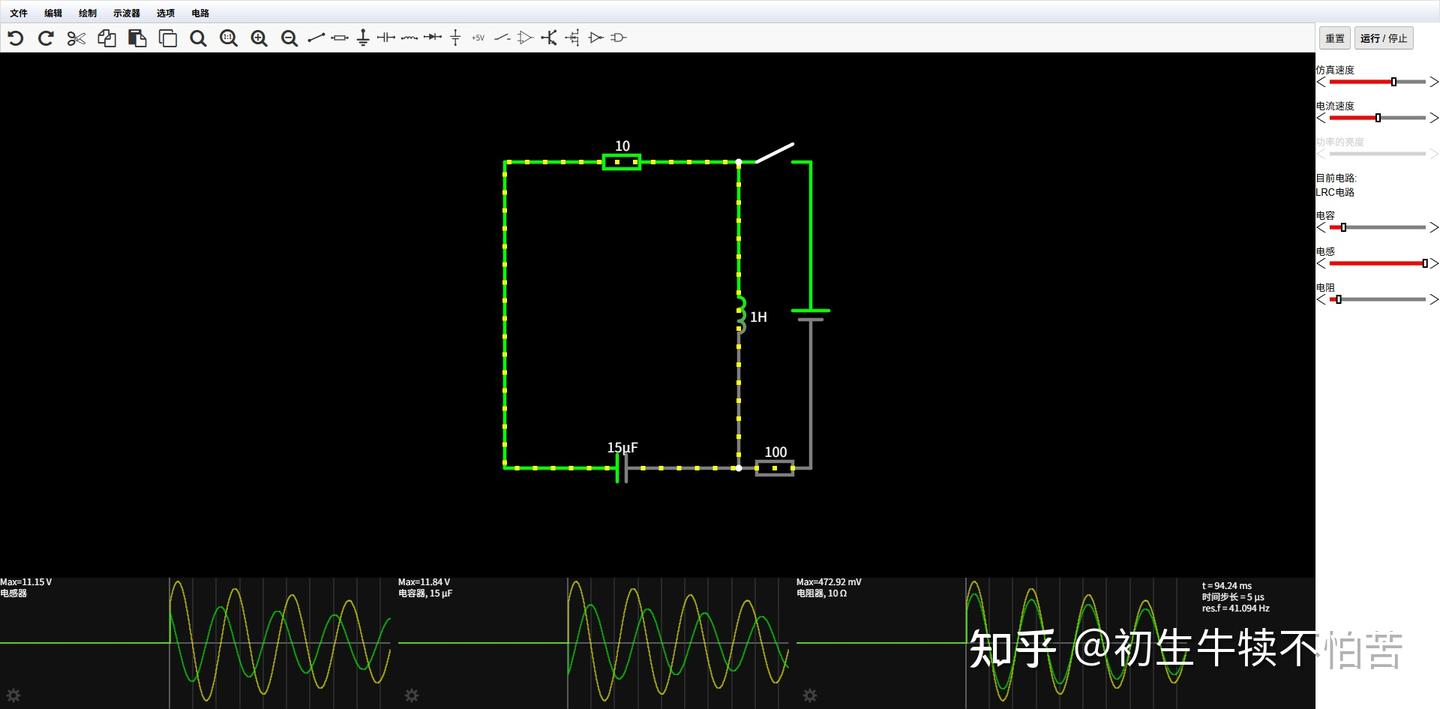This screenshot has height=709, width=1440.
Task: Reset zoom to 1:1
Action: [229, 38]
